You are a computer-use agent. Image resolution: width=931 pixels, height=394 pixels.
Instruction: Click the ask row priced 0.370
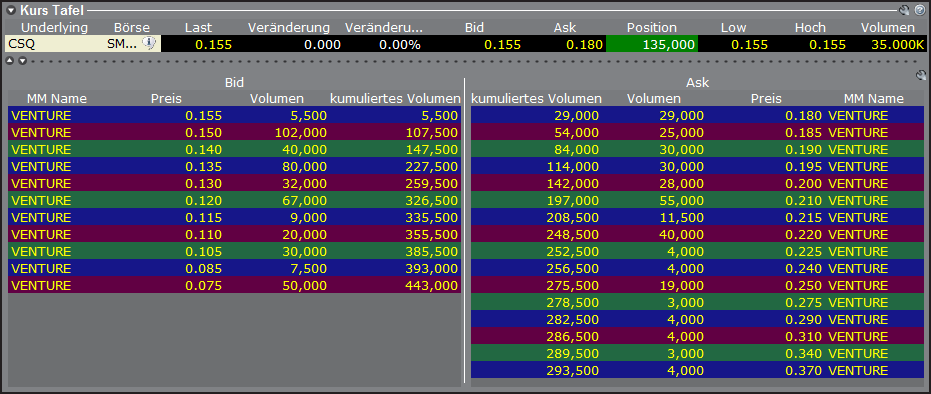tap(698, 371)
